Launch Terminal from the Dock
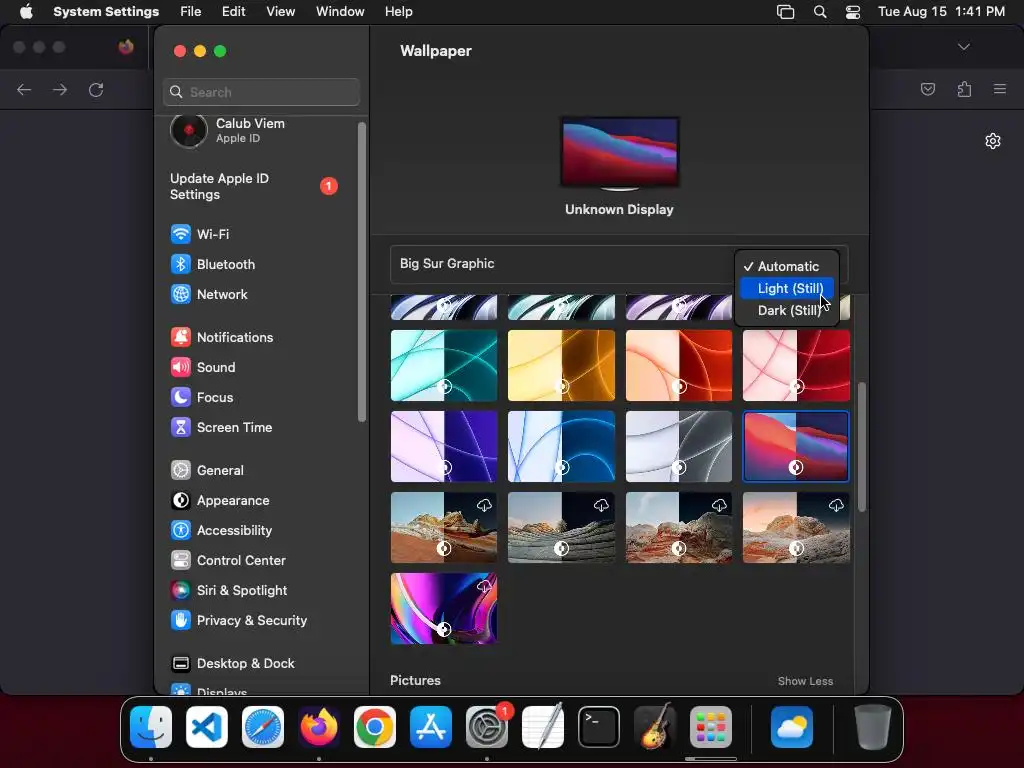This screenshot has height=768, width=1024. pyautogui.click(x=599, y=727)
